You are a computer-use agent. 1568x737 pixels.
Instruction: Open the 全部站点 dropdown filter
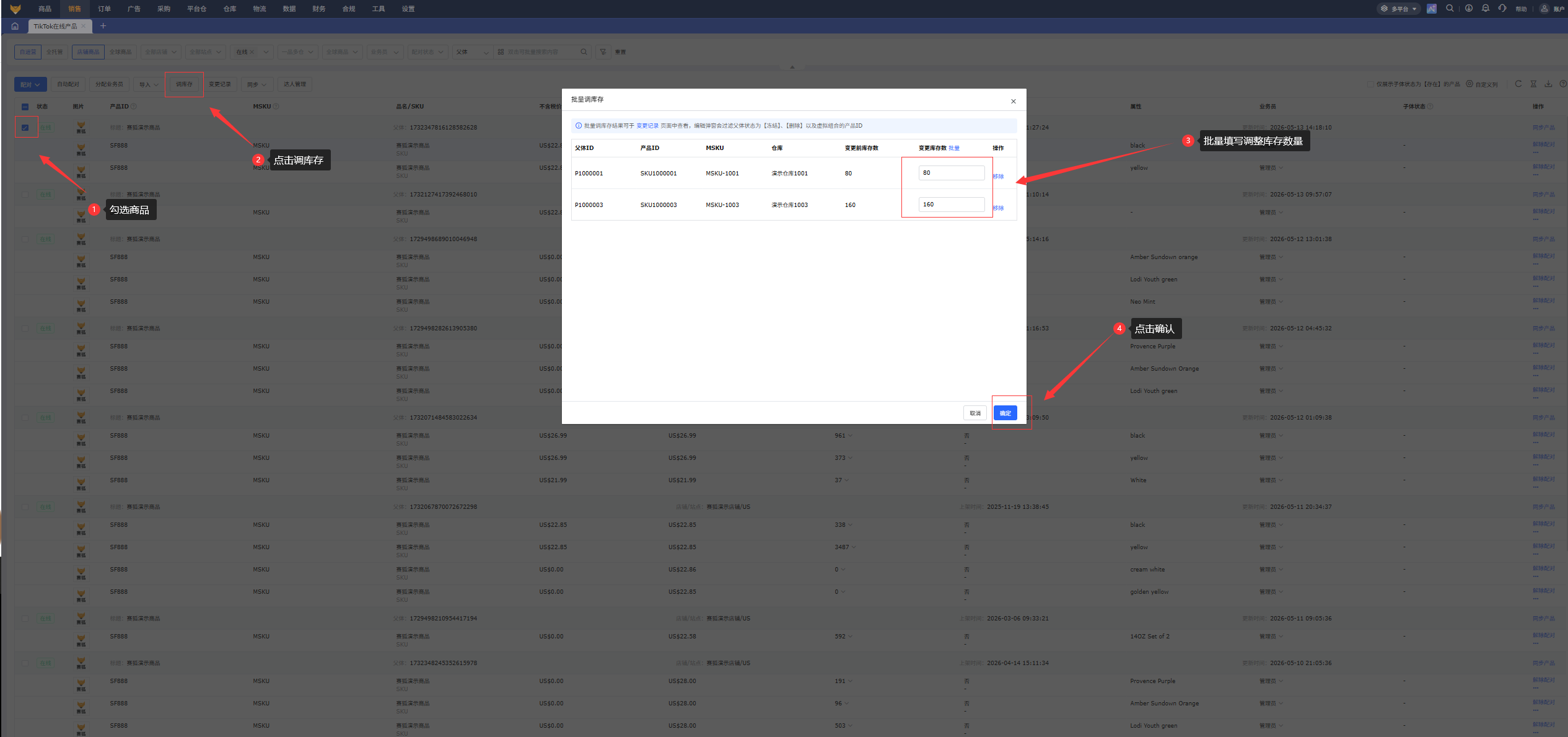[x=206, y=52]
